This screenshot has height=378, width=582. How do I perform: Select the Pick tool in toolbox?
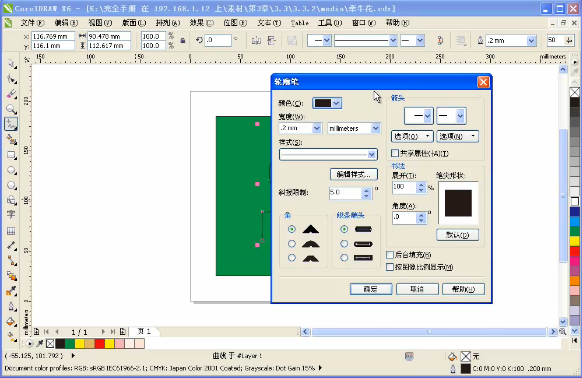(12, 64)
